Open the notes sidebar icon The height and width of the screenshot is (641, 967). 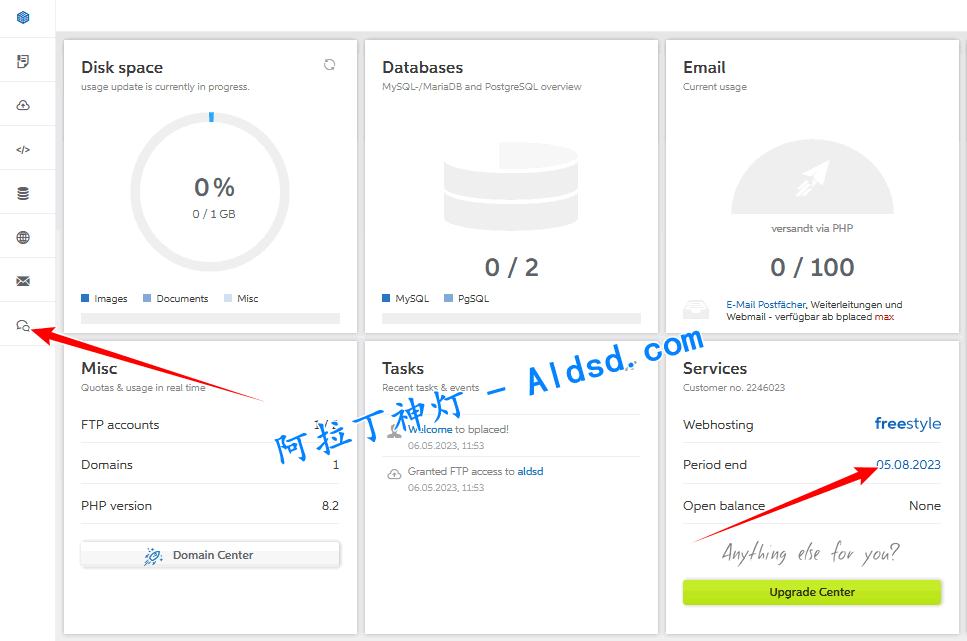(x=23, y=61)
